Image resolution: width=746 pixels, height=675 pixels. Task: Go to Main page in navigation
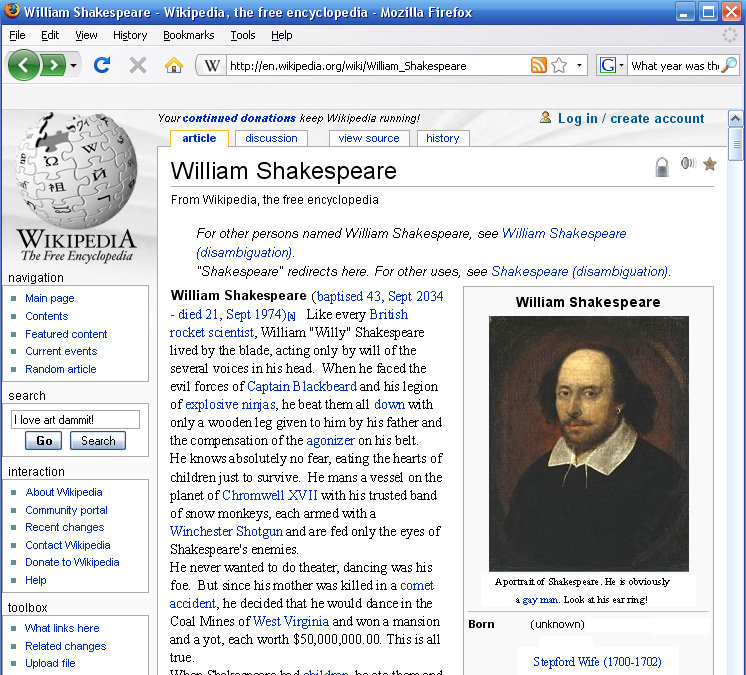(49, 298)
